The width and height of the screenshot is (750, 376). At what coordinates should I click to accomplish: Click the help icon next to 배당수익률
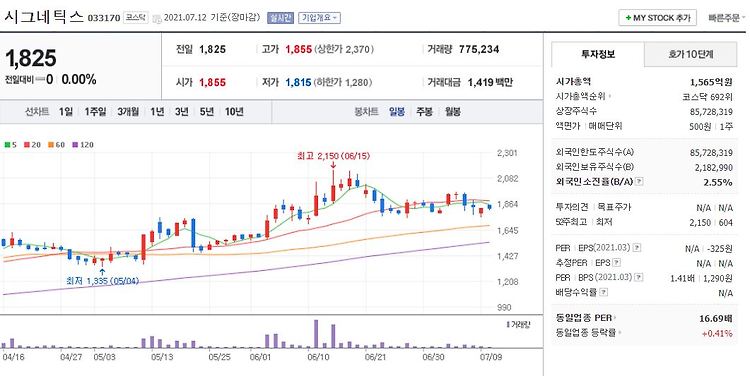604,292
